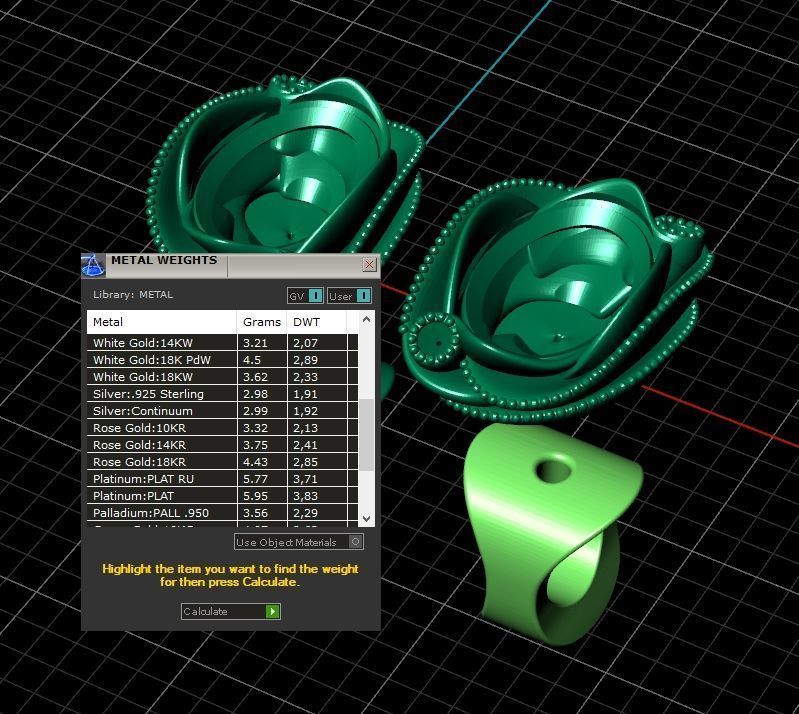This screenshot has height=714, width=799.
Task: Select the Rose Gold:18KR row
Action: pos(223,462)
